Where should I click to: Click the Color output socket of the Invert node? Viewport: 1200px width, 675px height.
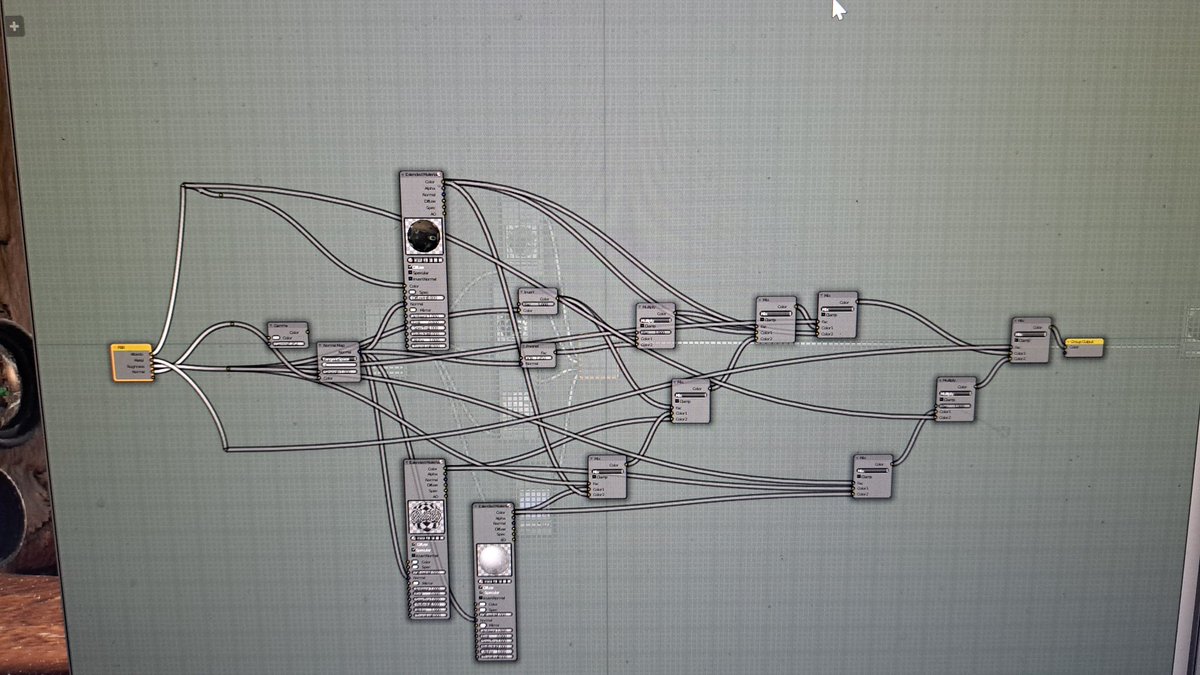557,298
